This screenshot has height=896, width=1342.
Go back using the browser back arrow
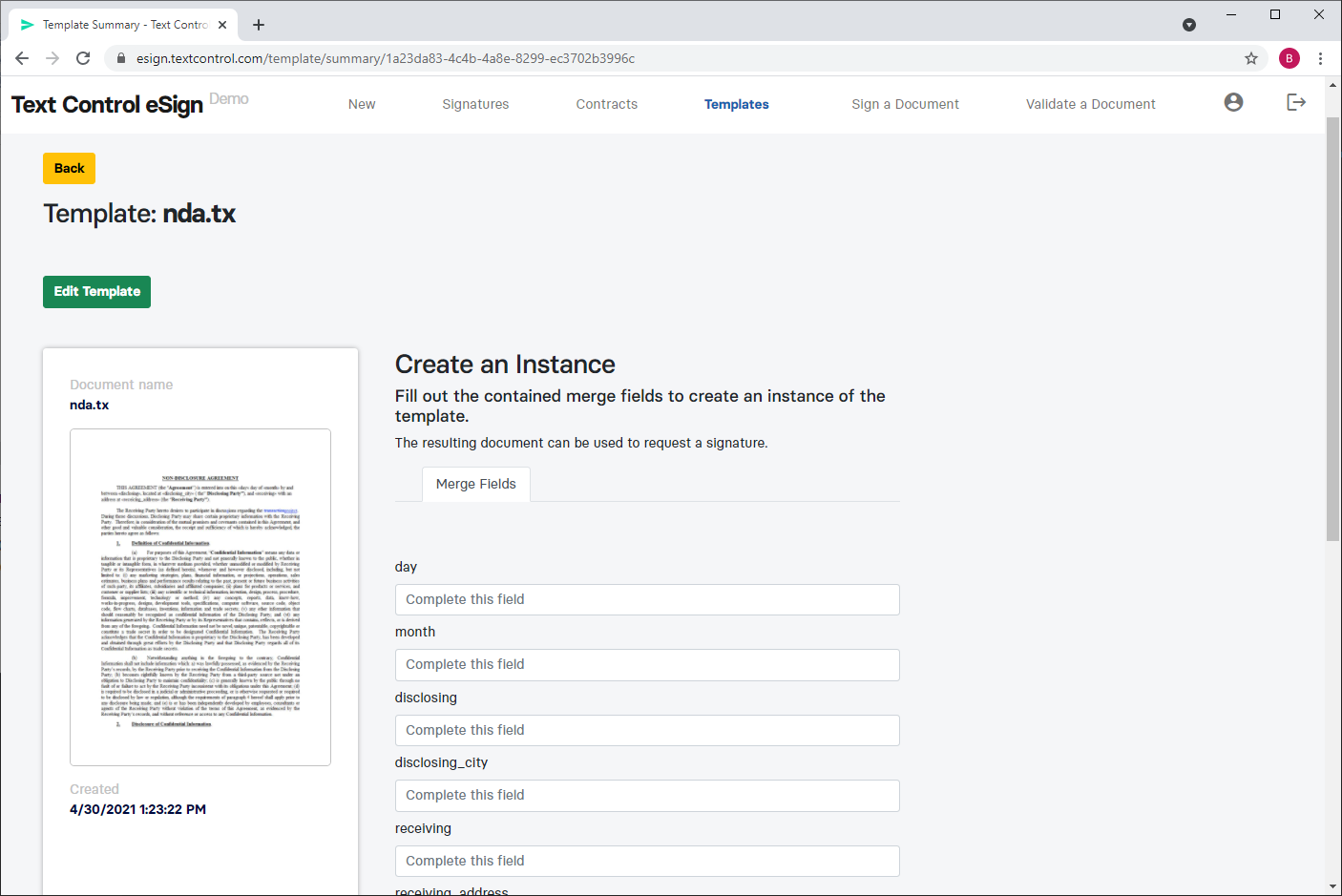(x=22, y=58)
